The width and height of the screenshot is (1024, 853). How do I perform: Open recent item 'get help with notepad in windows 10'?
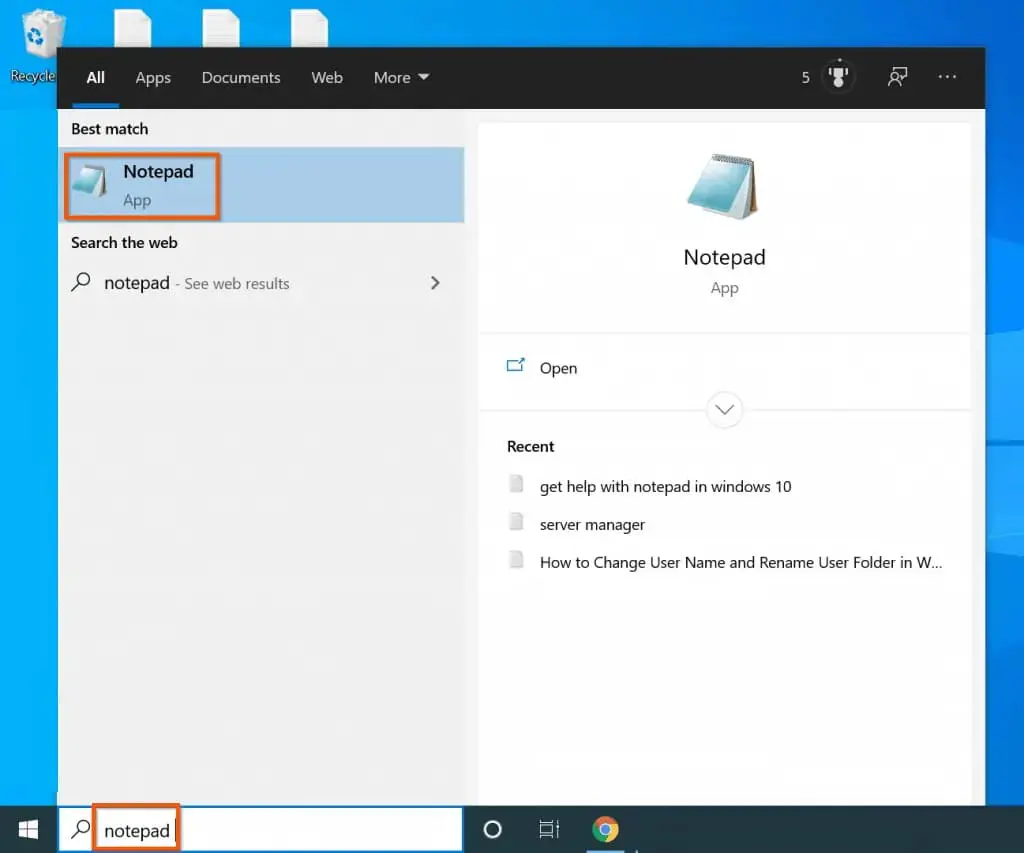tap(665, 487)
